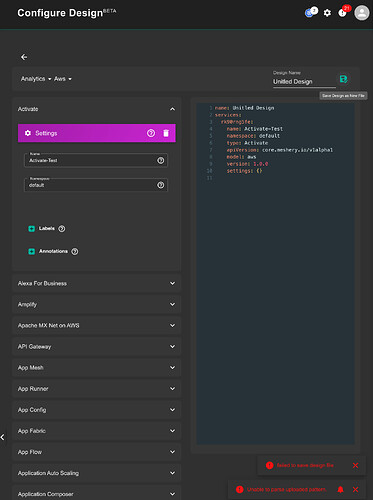
Task: Dismiss the failed to save design notification
Action: [355, 465]
